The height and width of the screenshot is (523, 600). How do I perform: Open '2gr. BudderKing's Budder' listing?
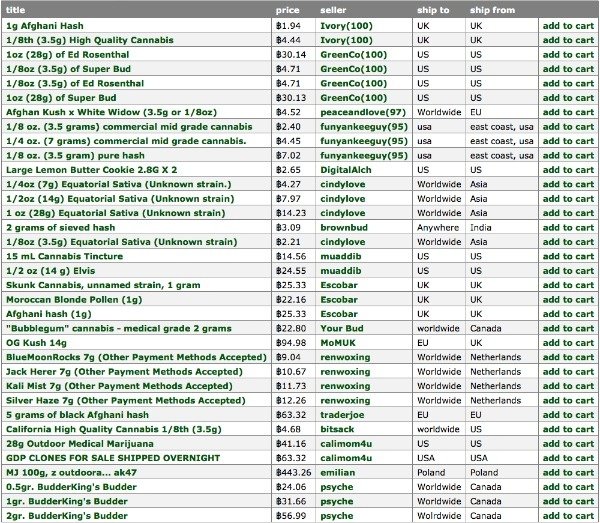(x=67, y=516)
